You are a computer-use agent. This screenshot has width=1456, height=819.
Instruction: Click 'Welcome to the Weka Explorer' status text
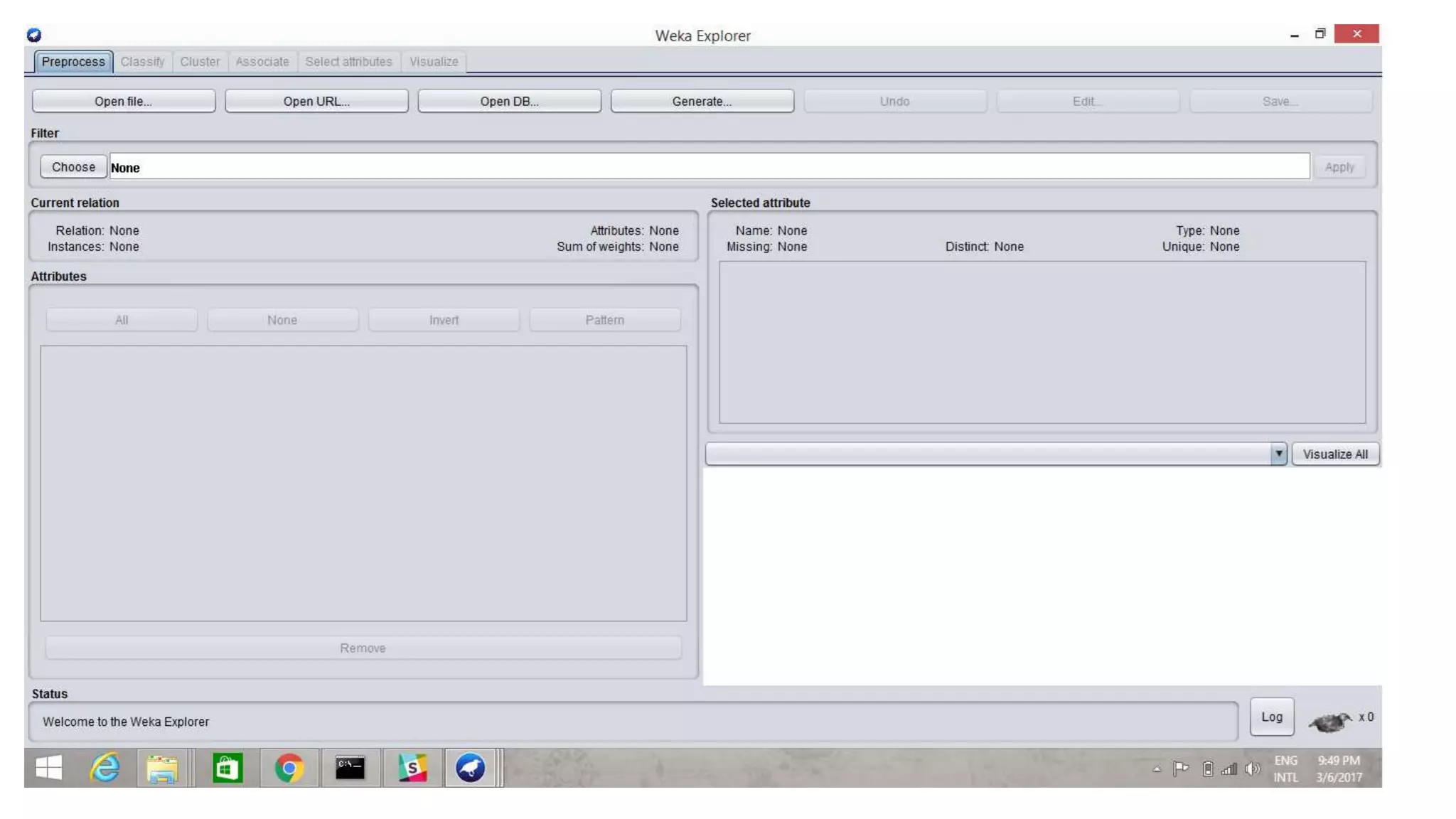[126, 722]
